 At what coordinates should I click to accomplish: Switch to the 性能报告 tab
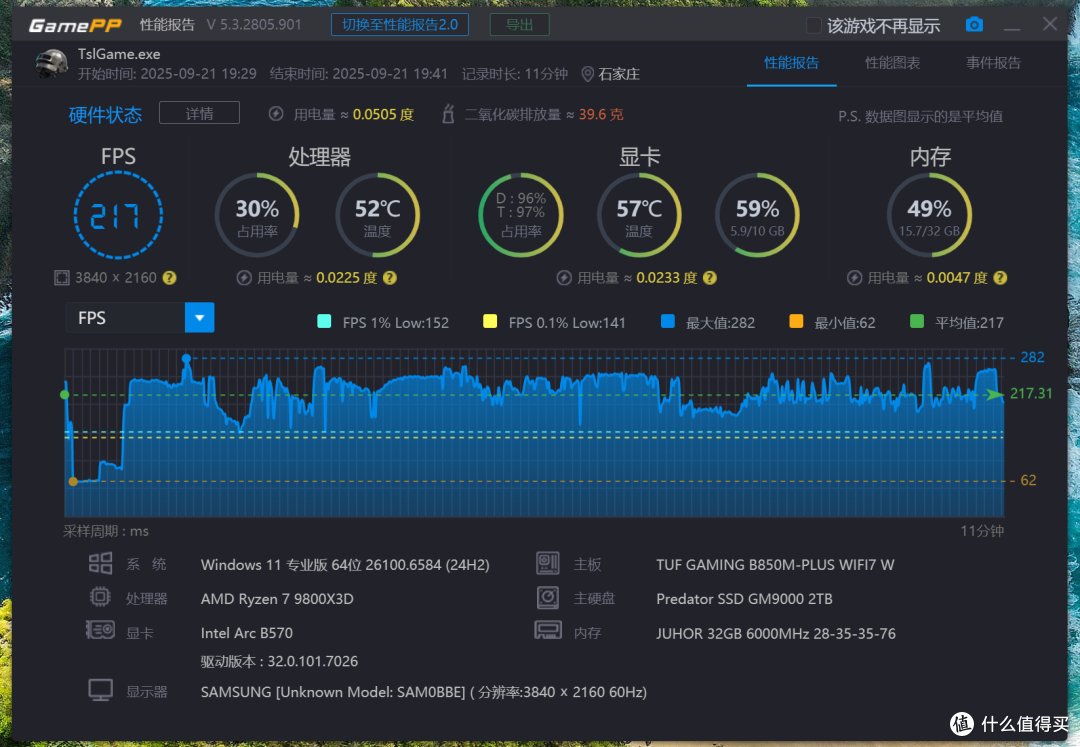(x=791, y=63)
